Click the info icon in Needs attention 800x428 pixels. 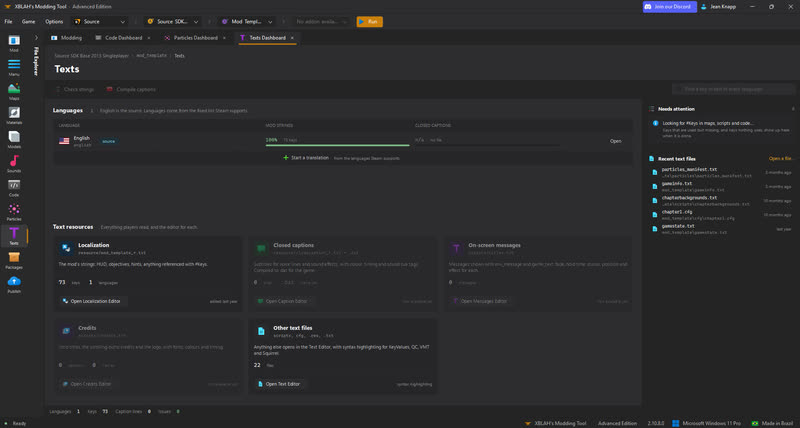(656, 123)
